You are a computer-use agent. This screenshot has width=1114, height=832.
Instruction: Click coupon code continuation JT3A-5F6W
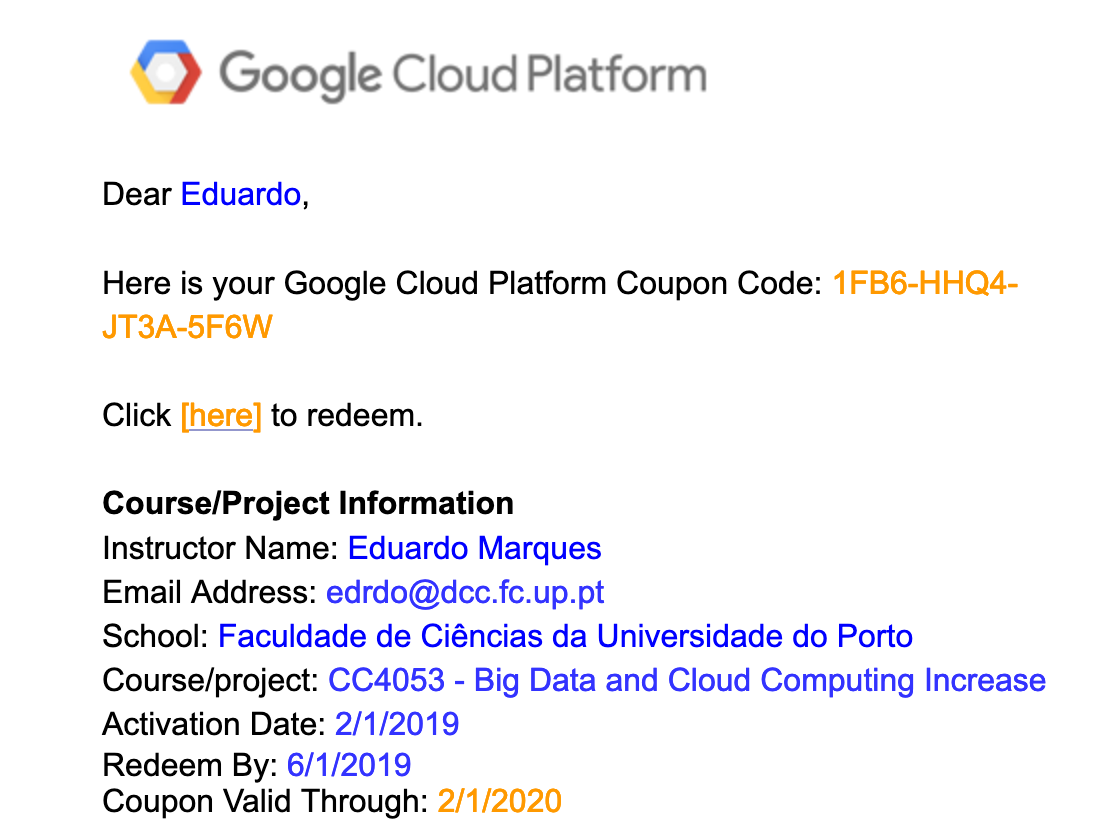[188, 327]
